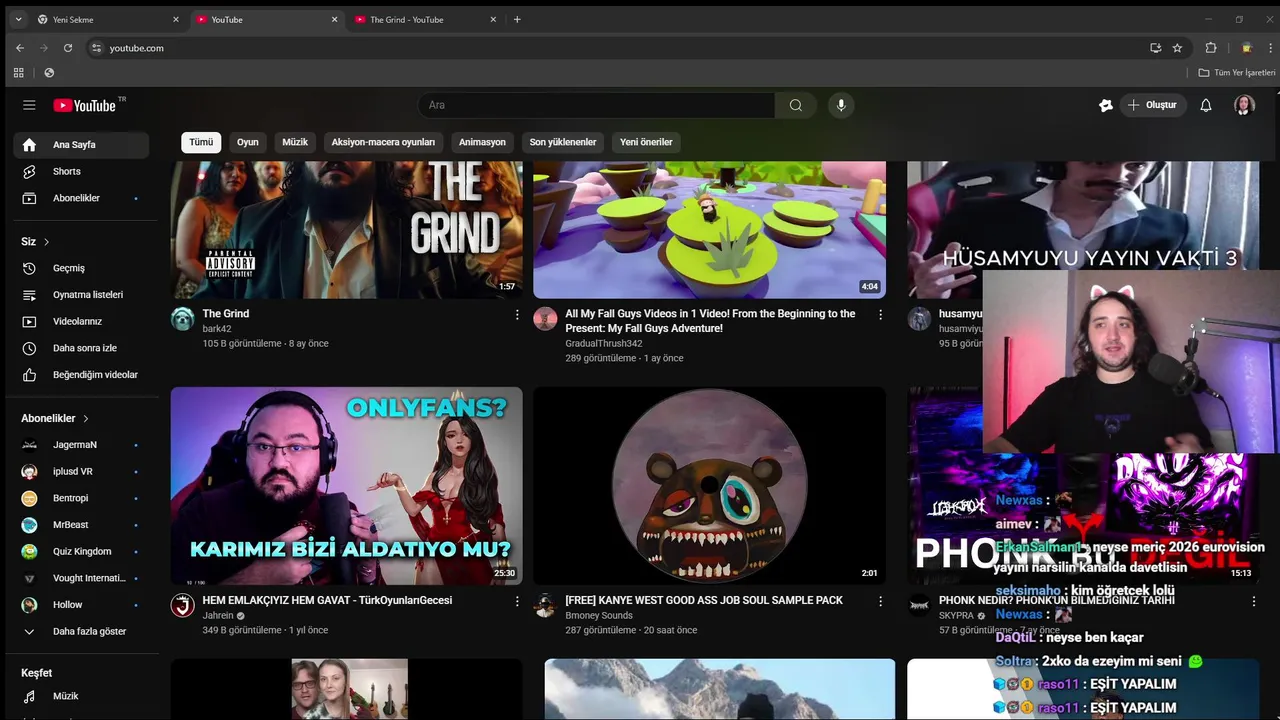1280x720 pixels.
Task: Go to Ana Sayfa in sidebar
Action: (x=81, y=144)
